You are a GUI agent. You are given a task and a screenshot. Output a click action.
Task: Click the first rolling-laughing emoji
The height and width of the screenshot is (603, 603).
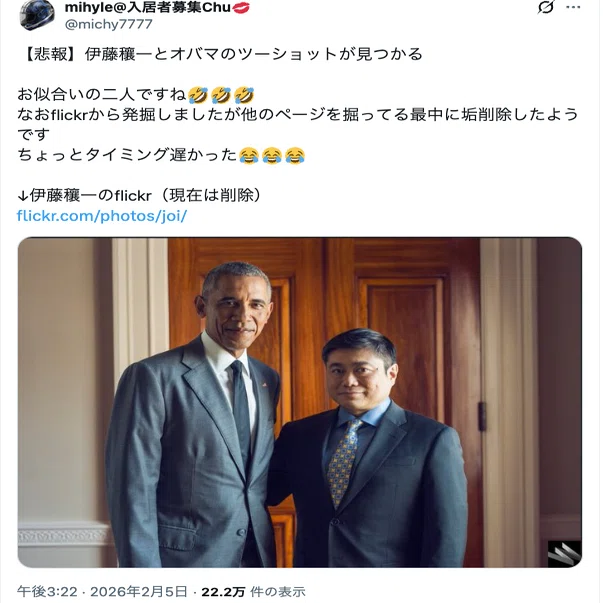point(198,95)
